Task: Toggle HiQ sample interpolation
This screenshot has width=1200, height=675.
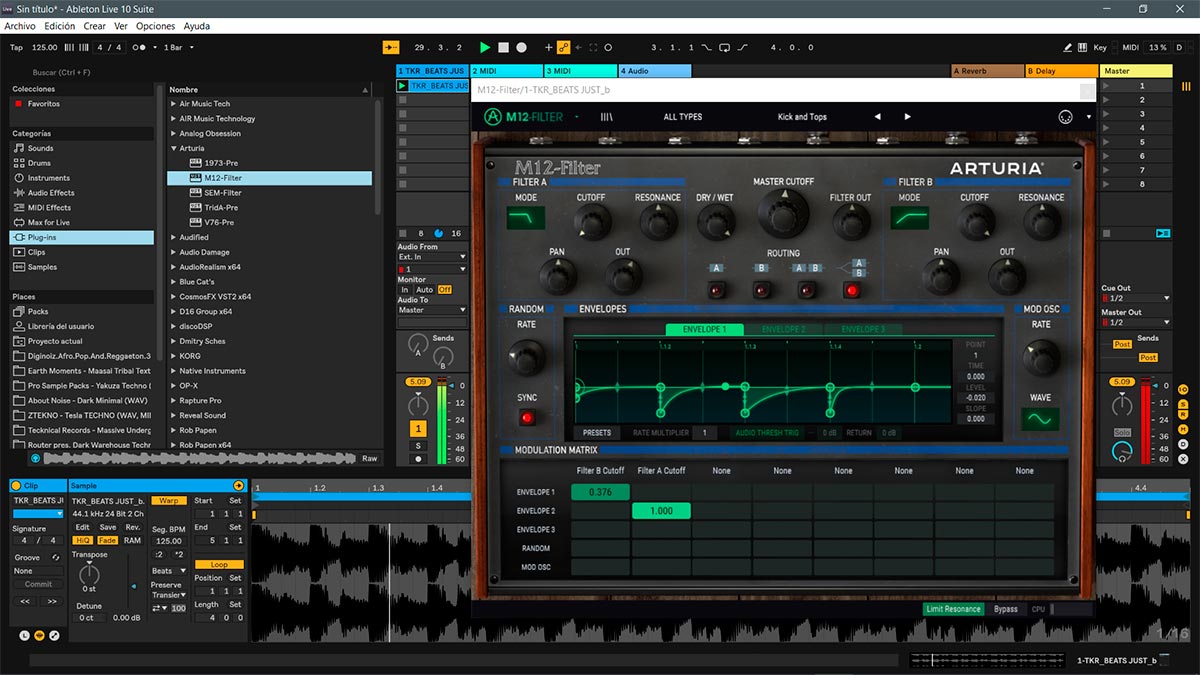Action: click(83, 540)
